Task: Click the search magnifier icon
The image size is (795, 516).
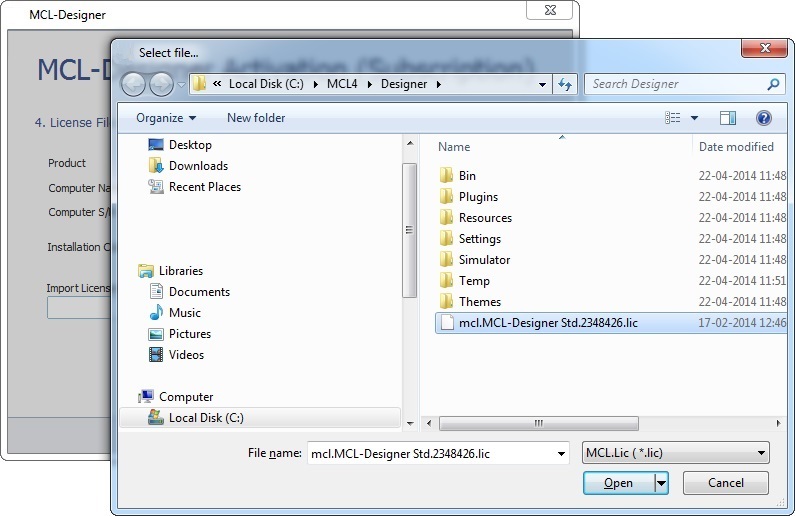Action: tap(773, 84)
